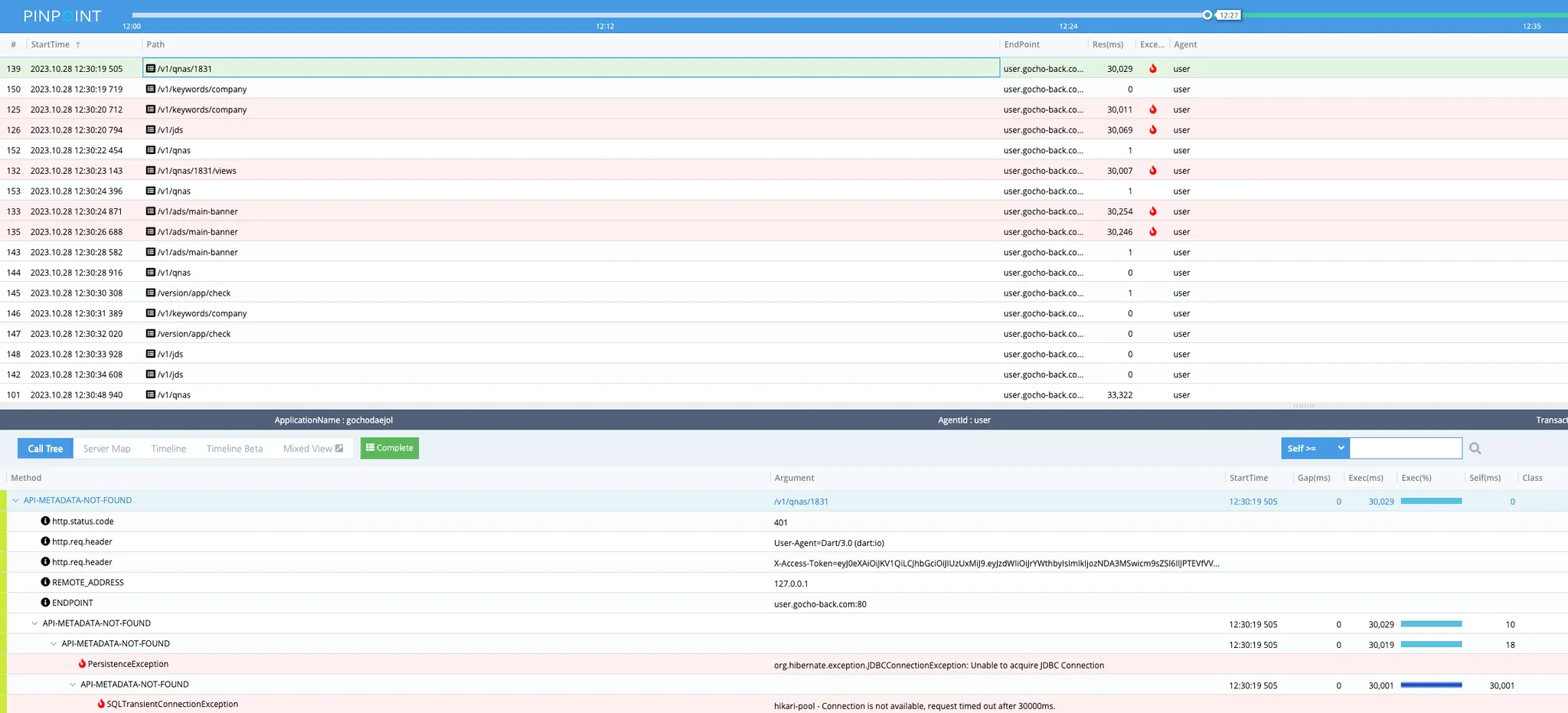The height and width of the screenshot is (713, 1568).
Task: Click the Method call tree column header
Action: coord(26,477)
